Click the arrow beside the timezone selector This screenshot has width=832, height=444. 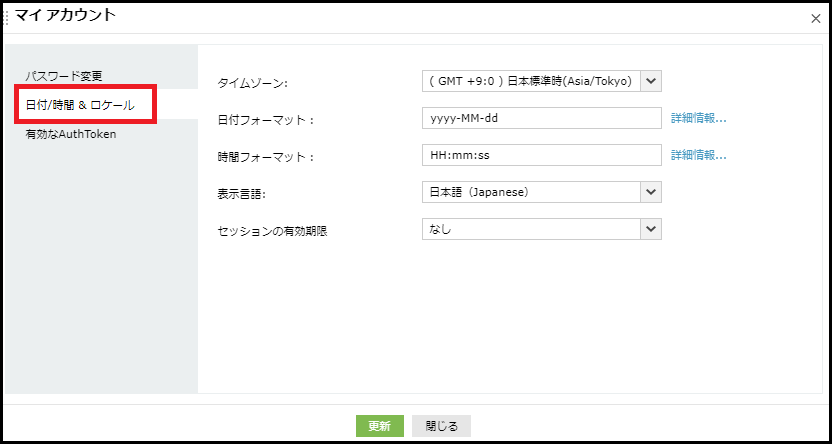(x=651, y=81)
